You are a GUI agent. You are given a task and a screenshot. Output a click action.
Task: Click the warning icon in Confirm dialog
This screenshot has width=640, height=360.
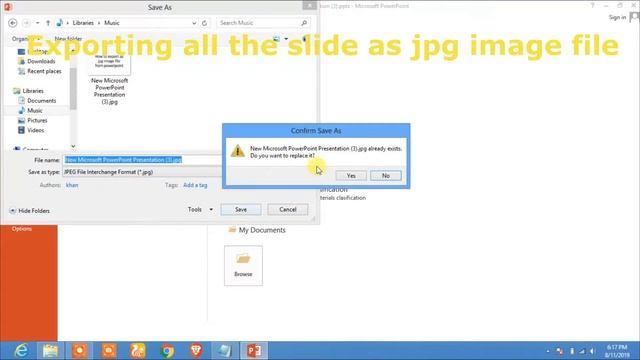coord(238,151)
